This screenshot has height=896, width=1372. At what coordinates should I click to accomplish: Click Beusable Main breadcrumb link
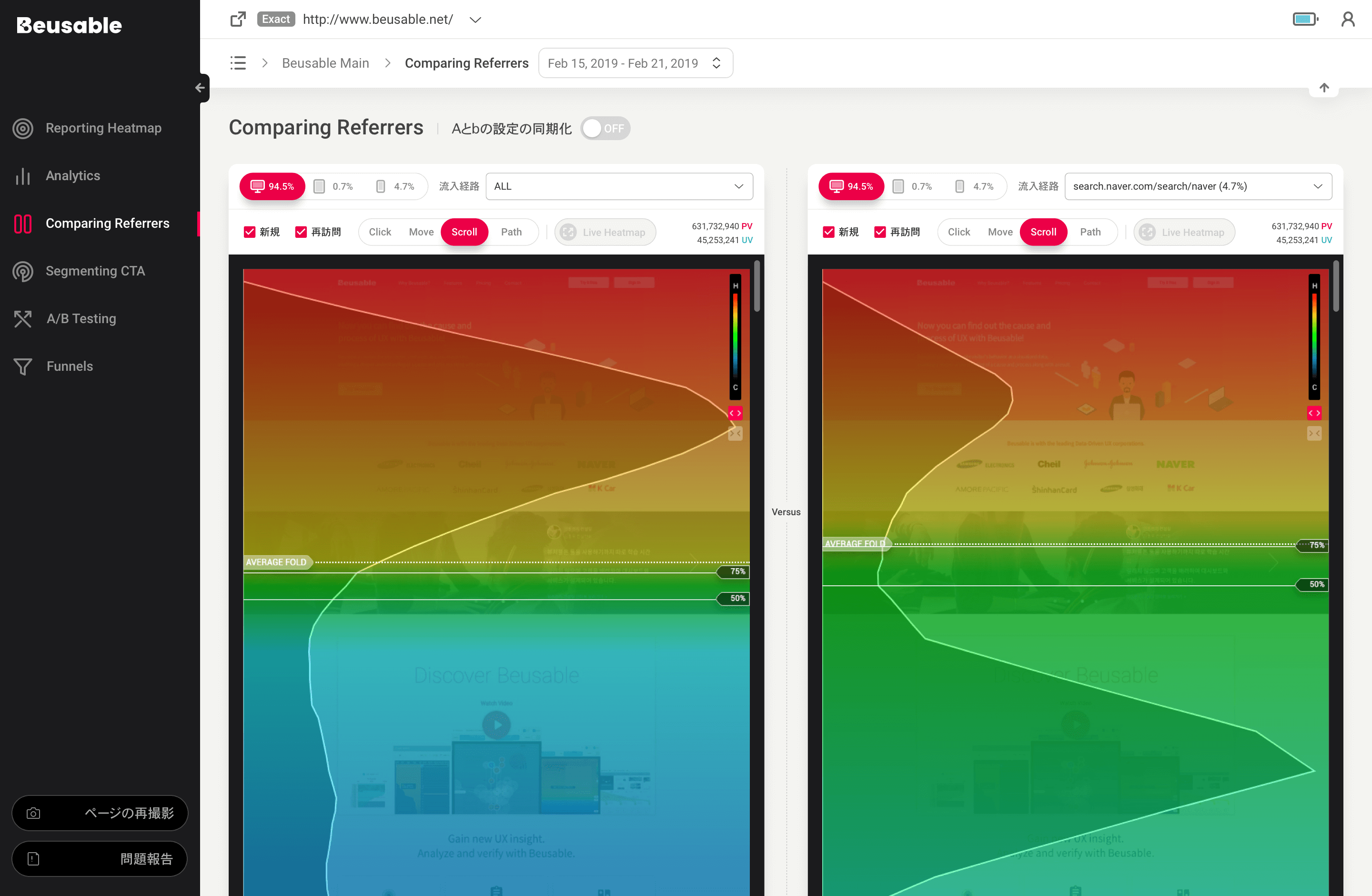point(325,63)
